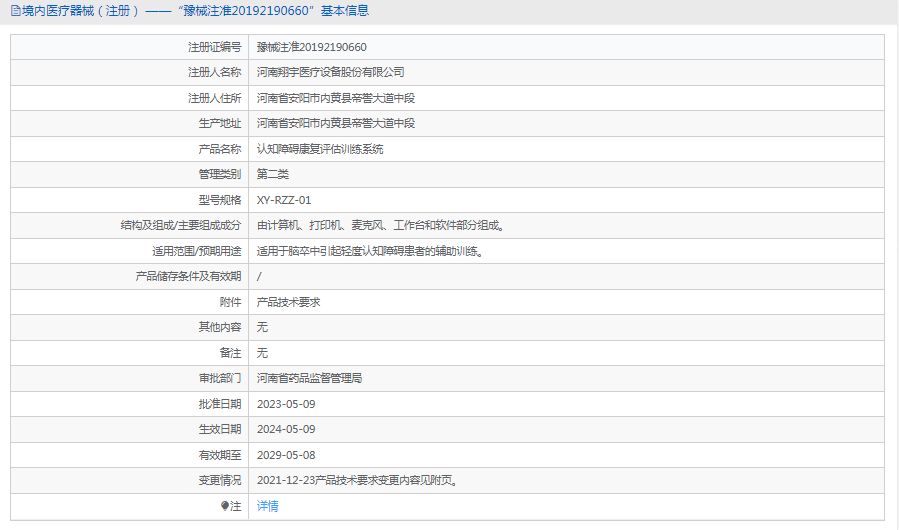Click the 结构及组成/主要组成成分 row label
Image resolution: width=899 pixels, height=530 pixels.
click(x=180, y=225)
